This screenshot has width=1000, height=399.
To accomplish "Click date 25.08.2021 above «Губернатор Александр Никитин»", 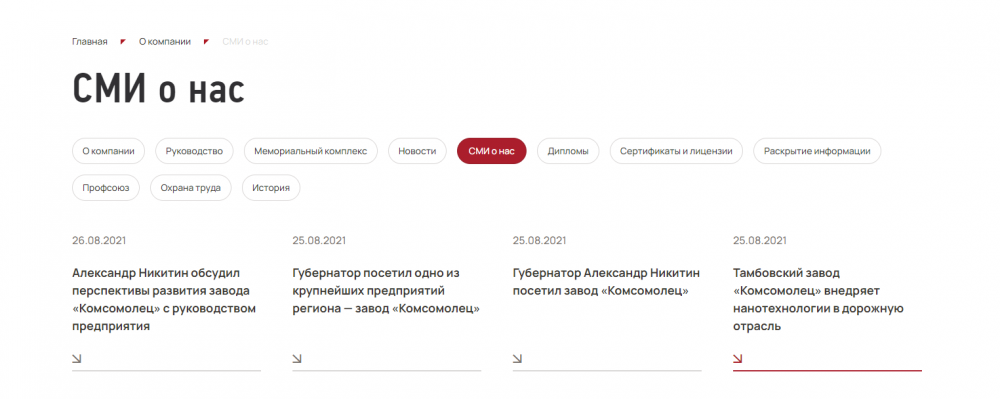I will coord(540,241).
